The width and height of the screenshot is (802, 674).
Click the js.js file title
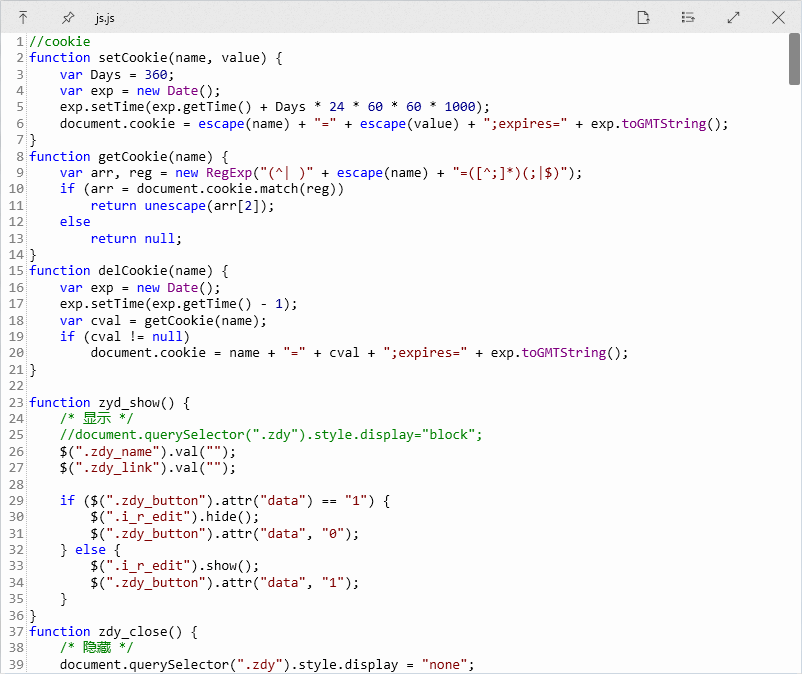pyautogui.click(x=105, y=18)
